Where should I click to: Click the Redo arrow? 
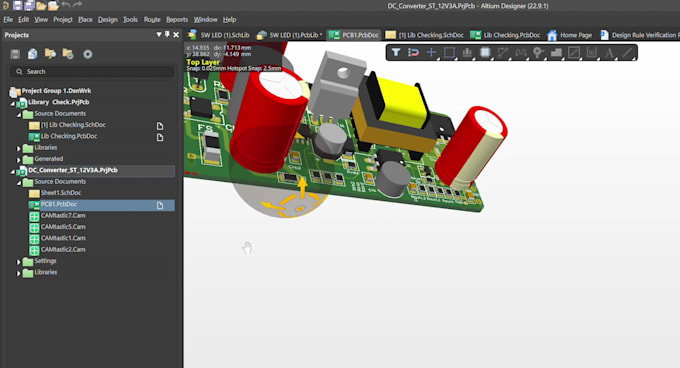click(x=78, y=5)
